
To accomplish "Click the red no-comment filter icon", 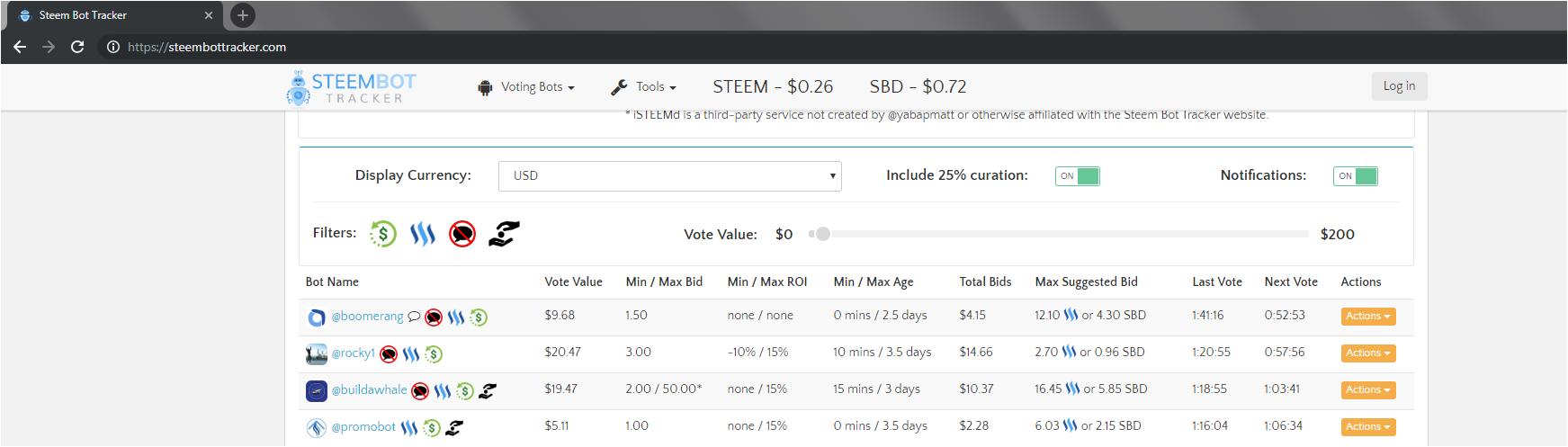I will click(x=462, y=234).
